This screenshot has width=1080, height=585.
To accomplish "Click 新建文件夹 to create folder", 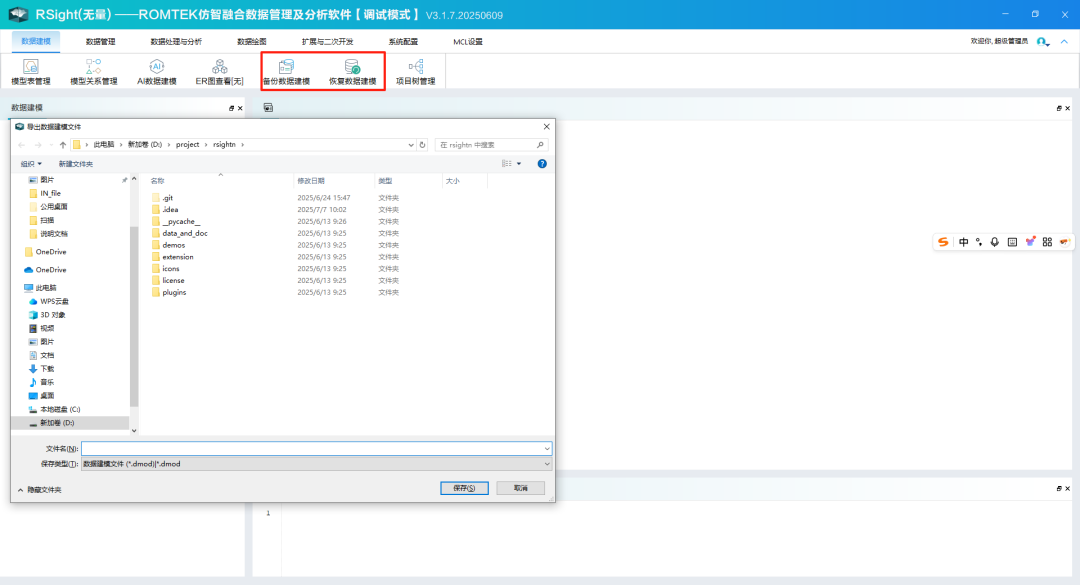I will 76,164.
